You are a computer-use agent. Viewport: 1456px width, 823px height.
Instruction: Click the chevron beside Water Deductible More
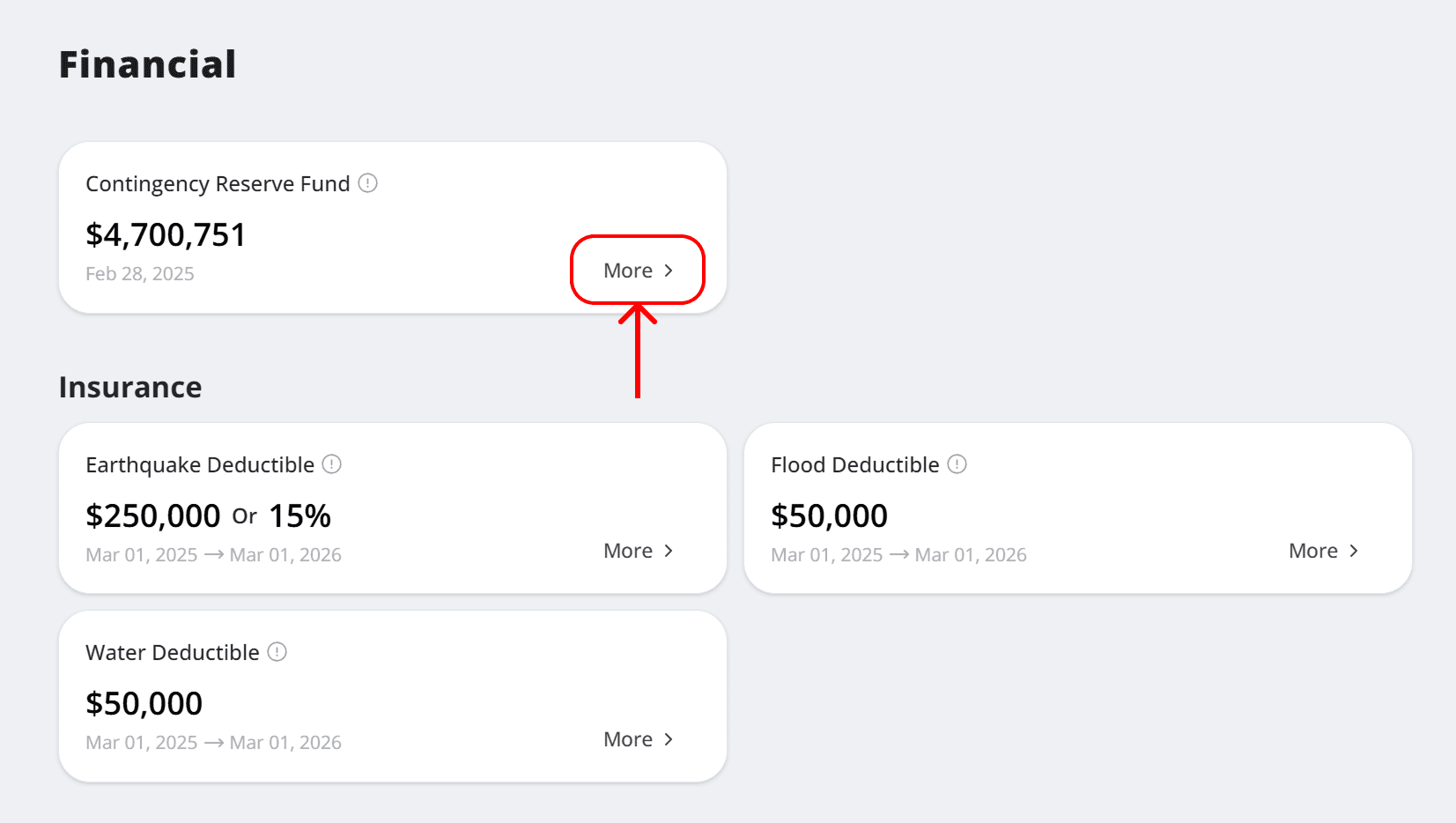(x=670, y=739)
